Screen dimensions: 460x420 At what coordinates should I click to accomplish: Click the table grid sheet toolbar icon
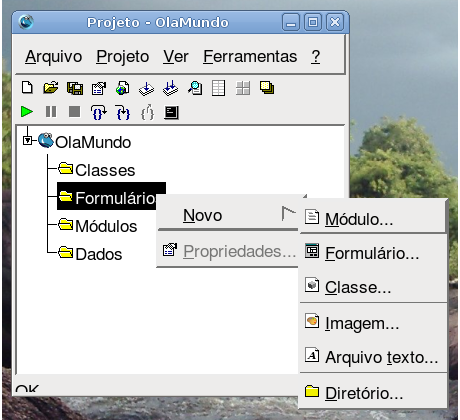(219, 88)
